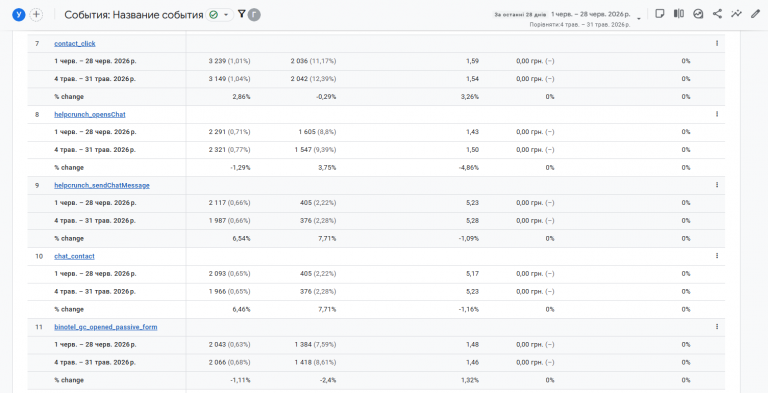Viewport: 768px width, 393px height.
Task: Select event count 3 239 for contact_click
Action: (x=217, y=61)
